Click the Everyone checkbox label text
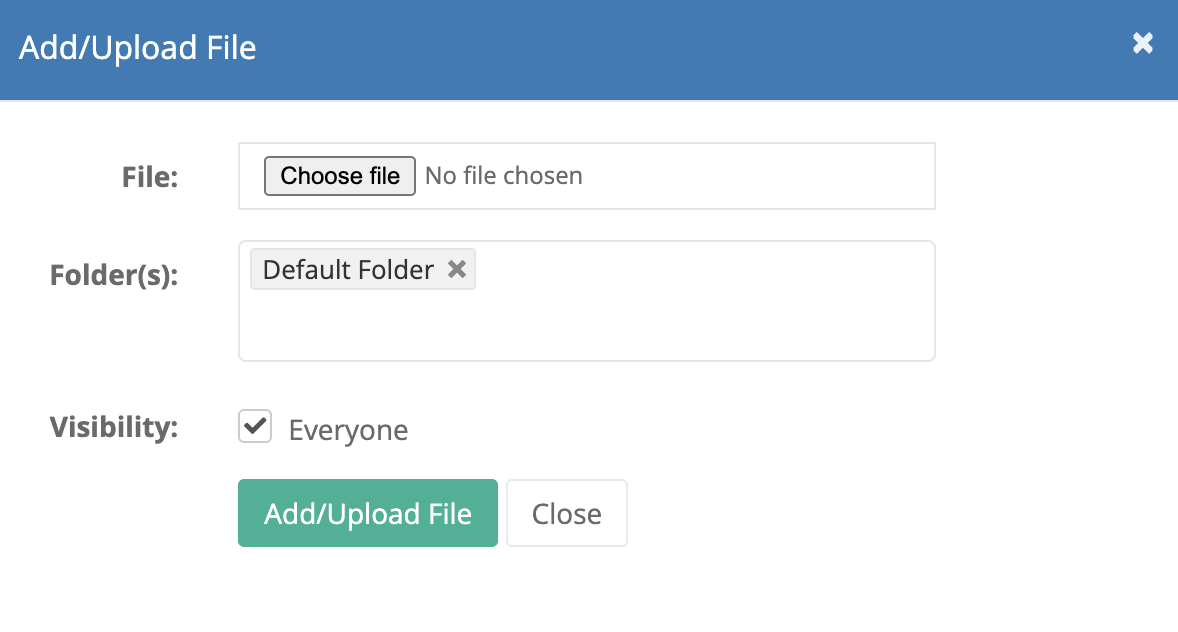 tap(349, 430)
